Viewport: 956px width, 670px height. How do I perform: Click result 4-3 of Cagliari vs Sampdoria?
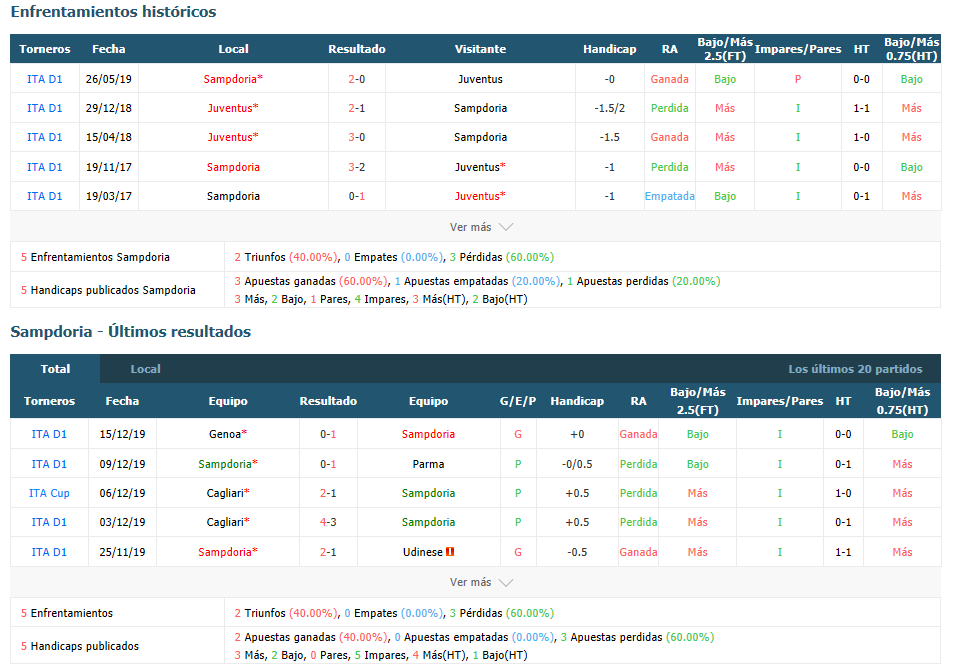point(328,522)
